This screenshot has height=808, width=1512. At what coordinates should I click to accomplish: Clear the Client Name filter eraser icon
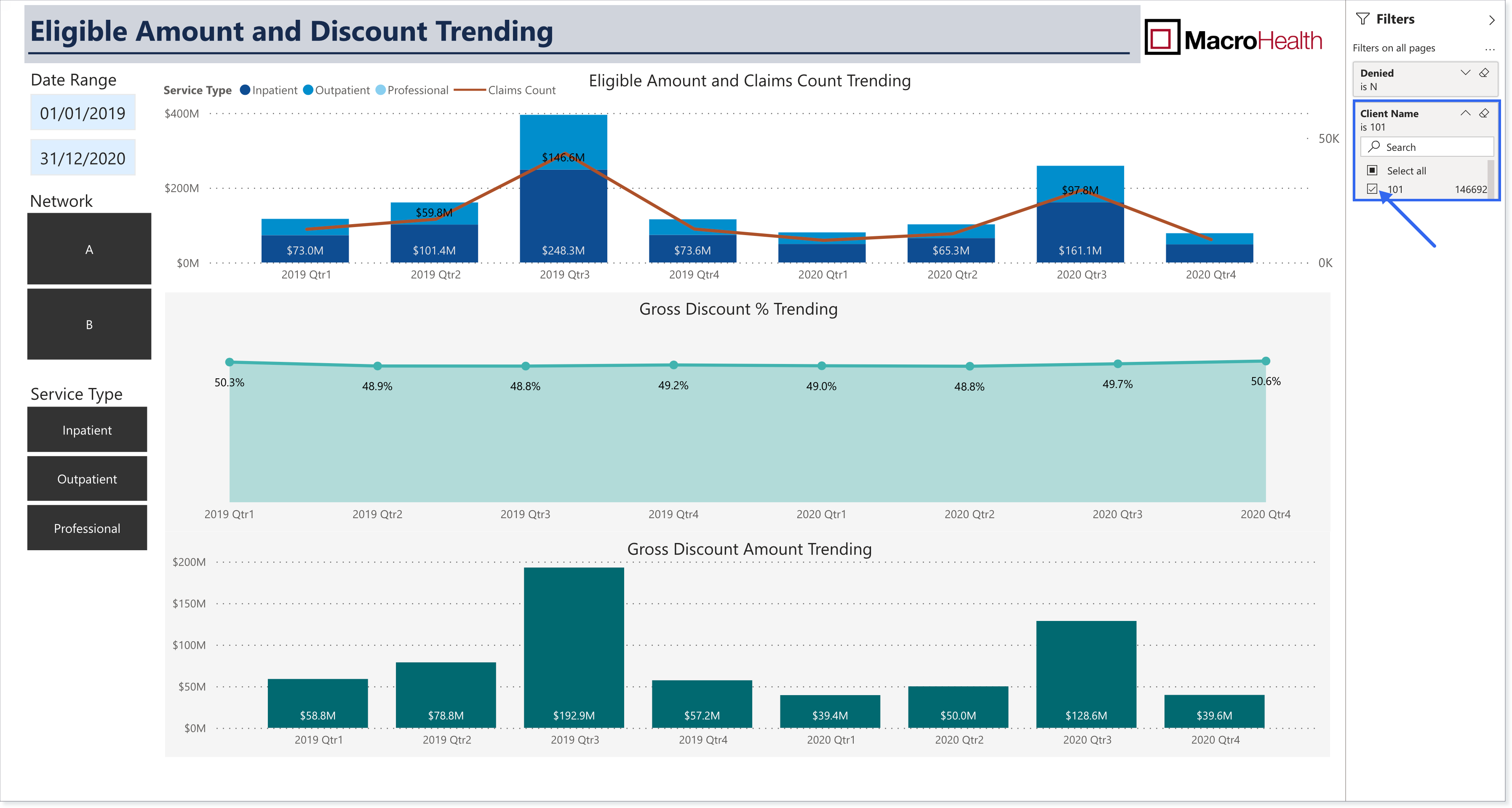coord(1483,113)
